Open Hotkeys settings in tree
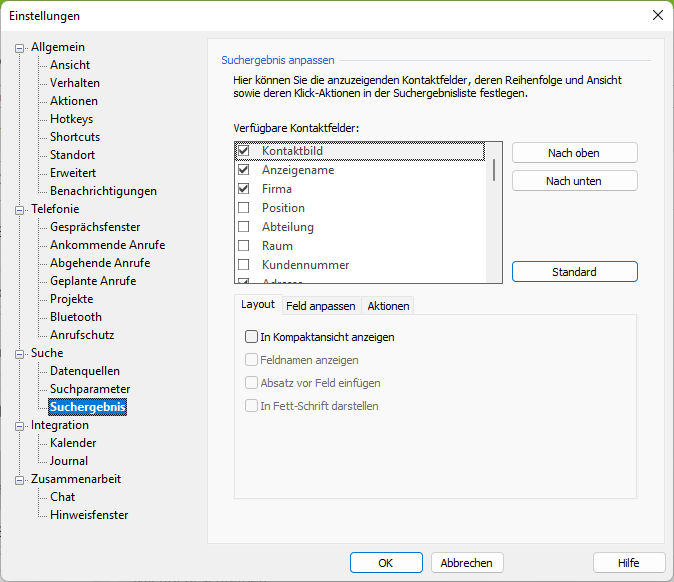The image size is (674, 582). [71, 119]
